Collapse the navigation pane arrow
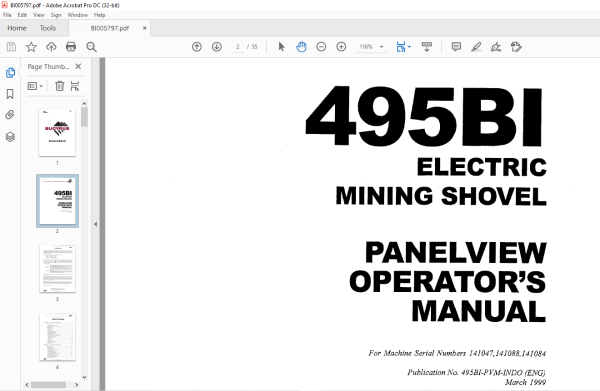The image size is (600, 391). (x=95, y=224)
